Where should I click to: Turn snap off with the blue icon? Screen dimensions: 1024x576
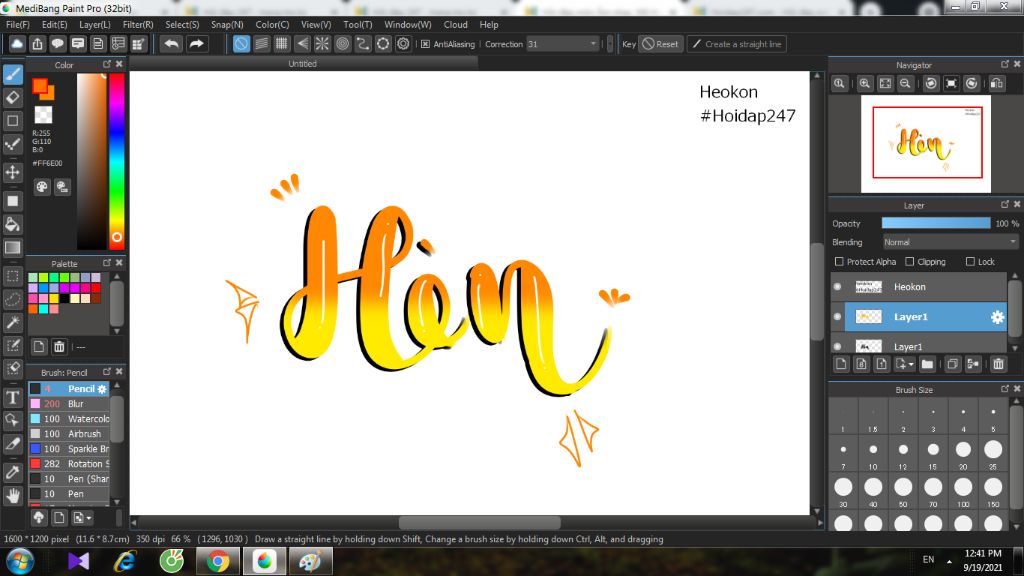[x=241, y=44]
